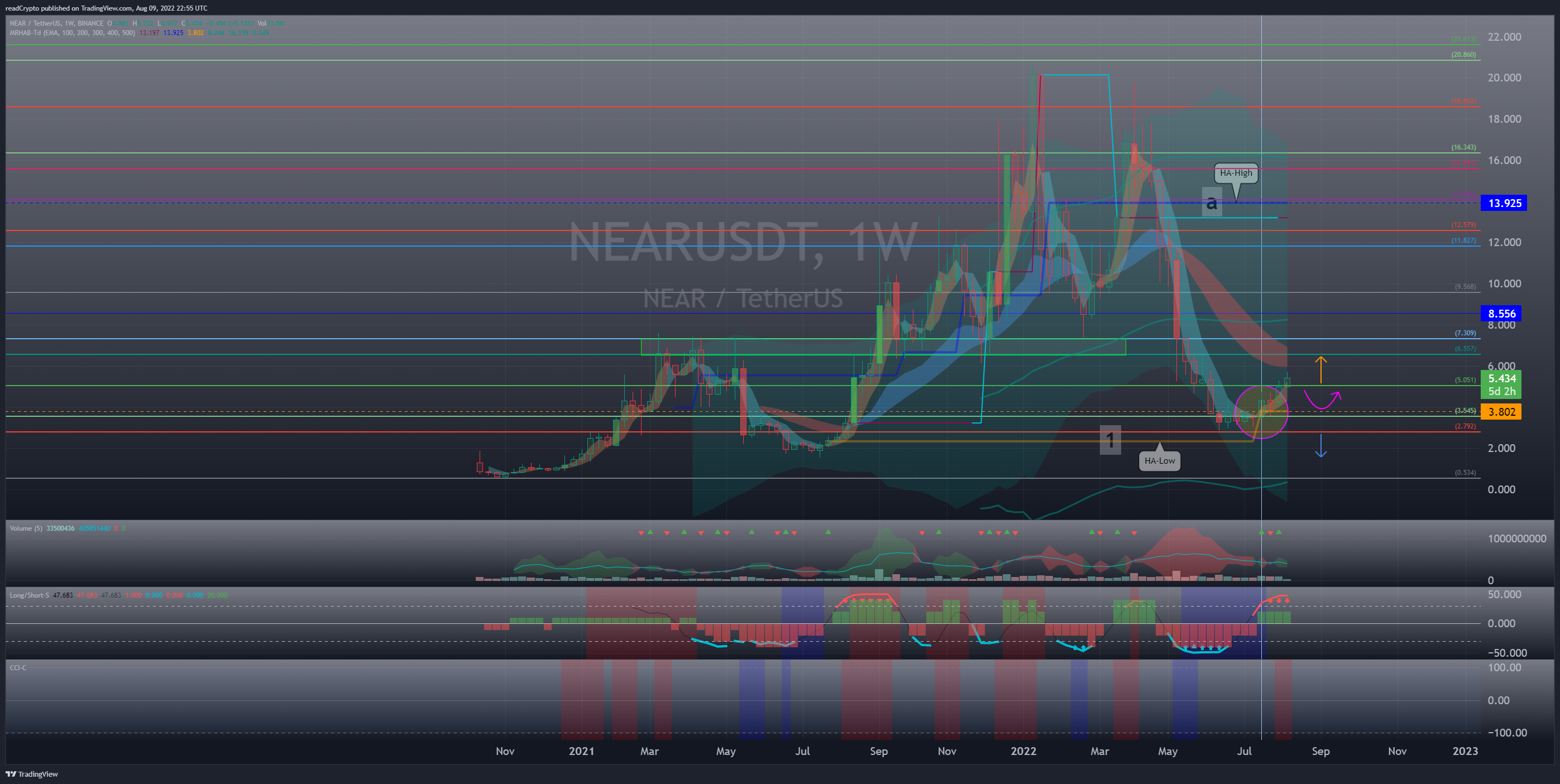1560x784 pixels.
Task: Click the 16.139 value in MRHAB-Td legend
Action: tap(238, 33)
